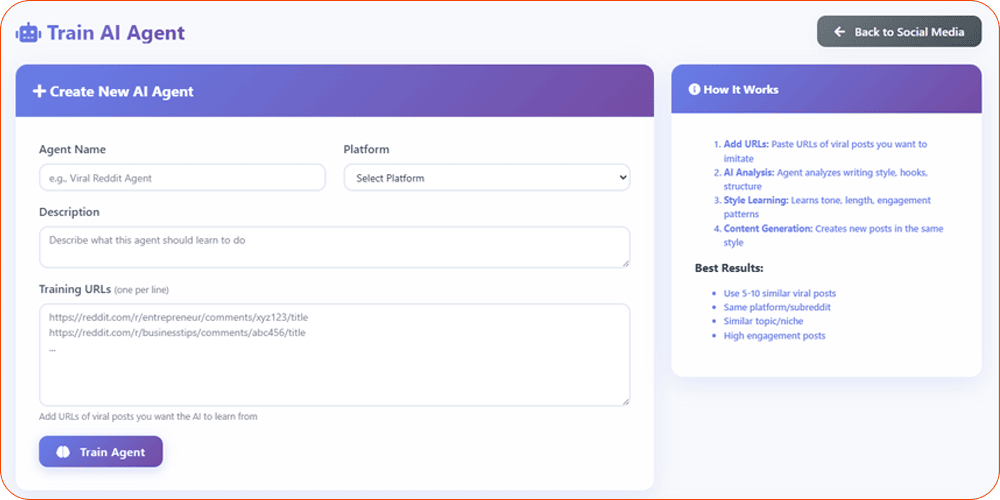Click the Training URLs label

coord(75,289)
